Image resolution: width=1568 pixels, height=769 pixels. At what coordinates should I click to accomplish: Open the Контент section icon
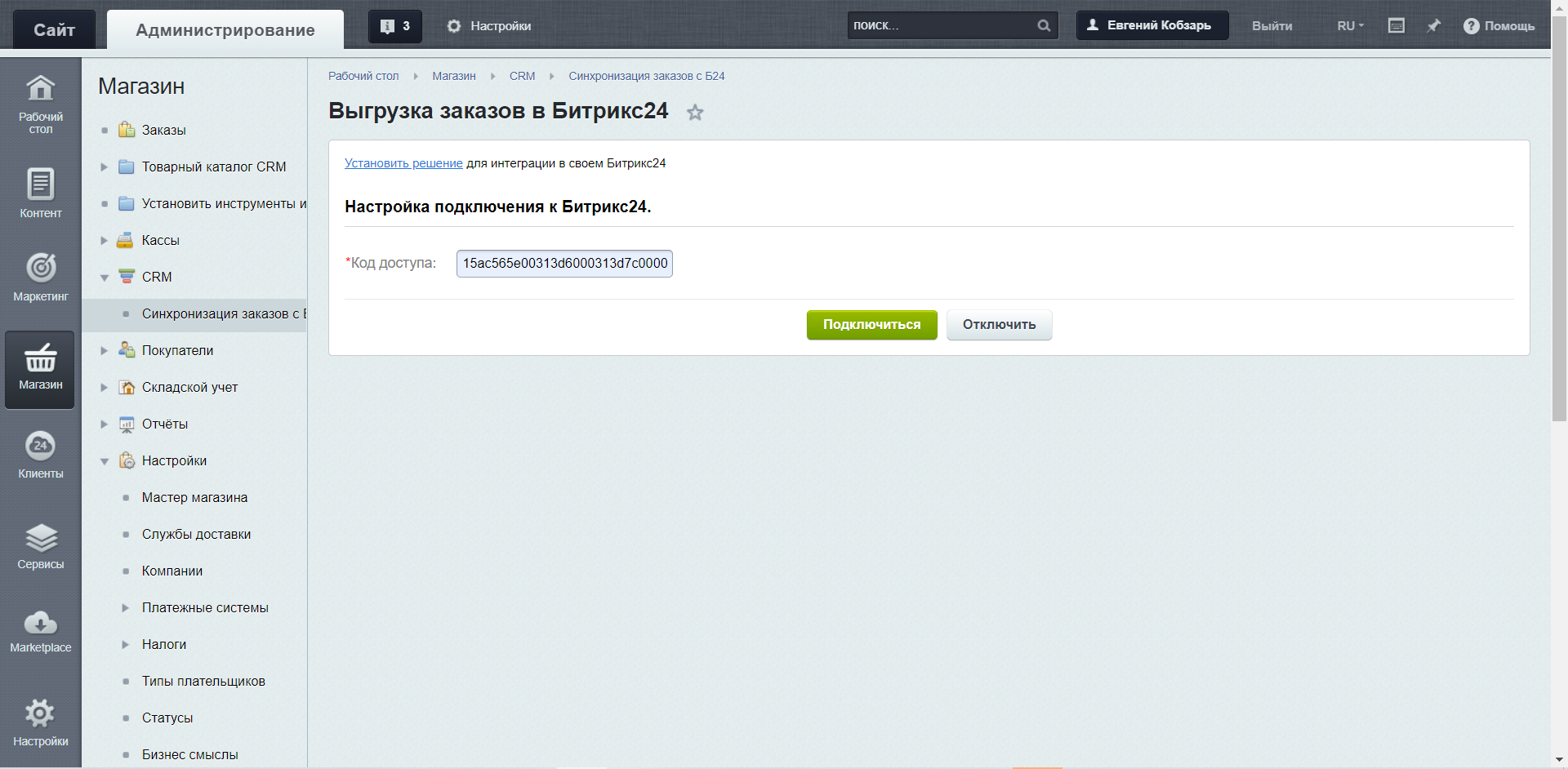41,184
